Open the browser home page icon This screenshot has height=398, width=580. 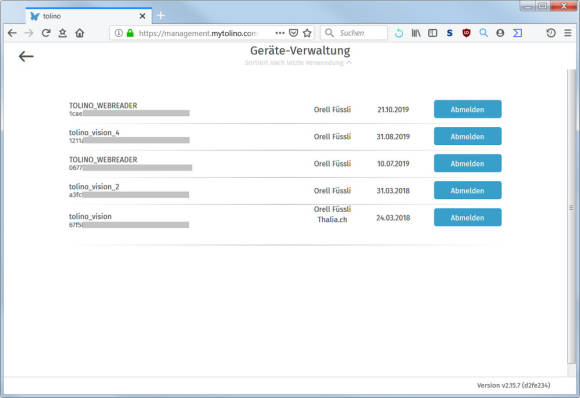[80, 33]
